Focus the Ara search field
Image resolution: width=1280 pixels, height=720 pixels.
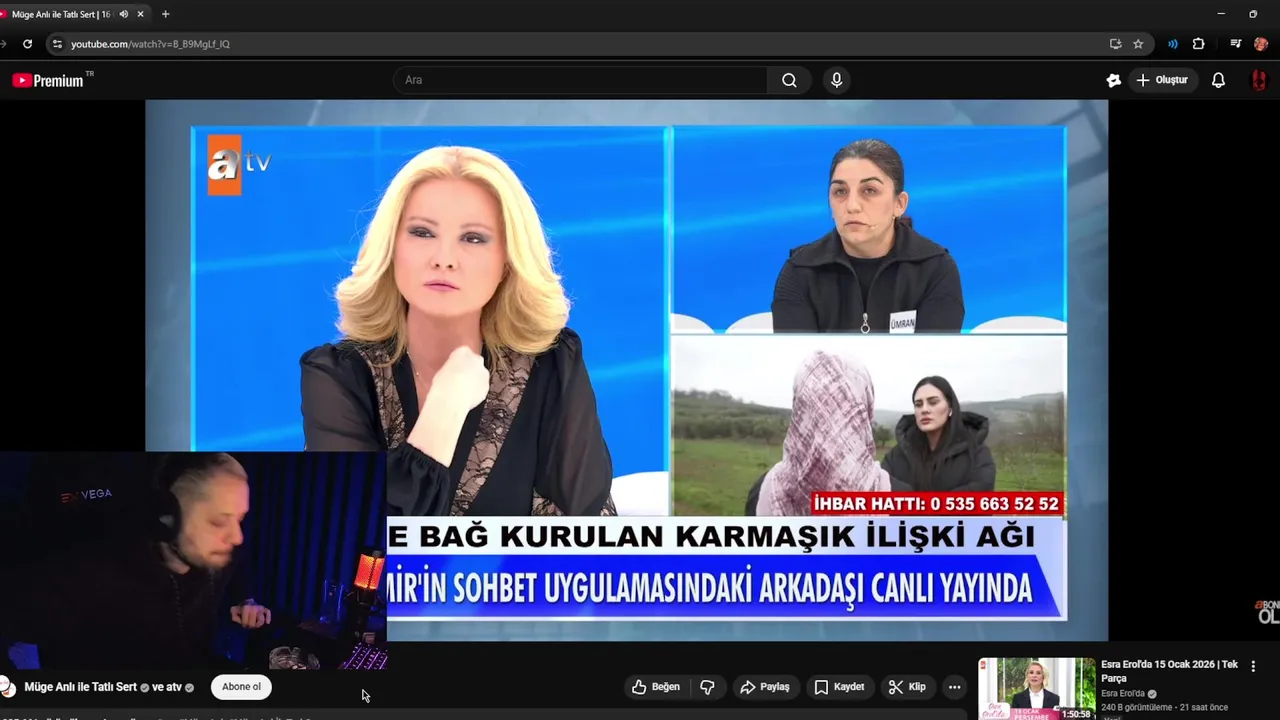click(580, 80)
